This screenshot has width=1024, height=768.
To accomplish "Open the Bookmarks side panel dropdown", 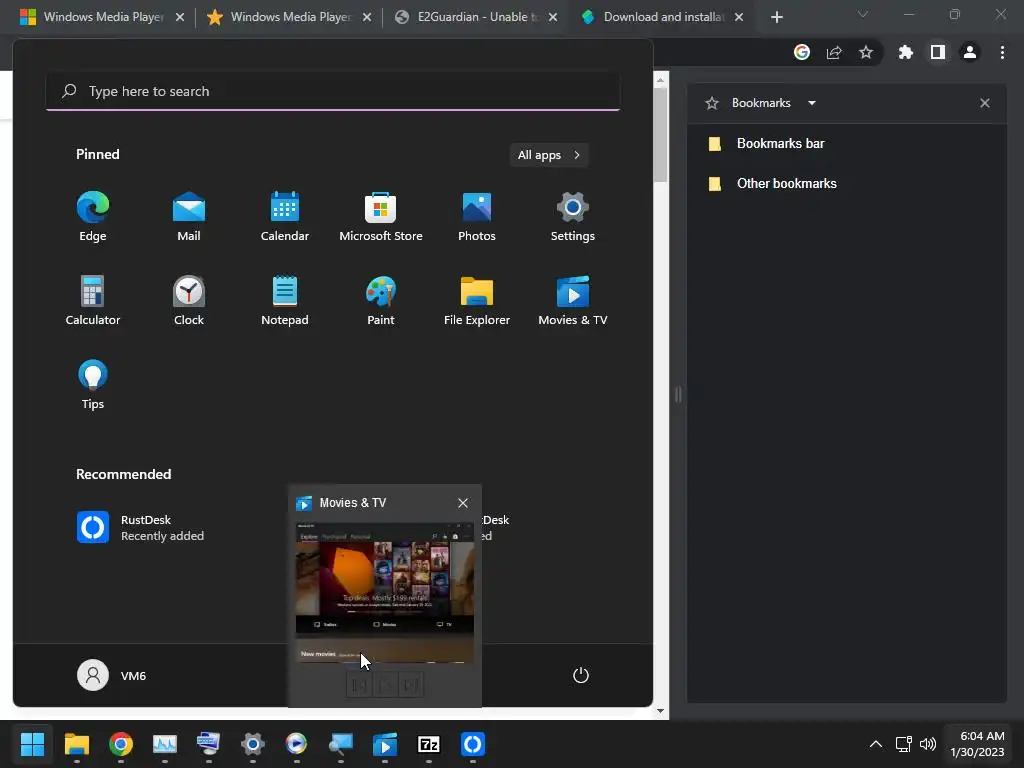I will coord(812,103).
